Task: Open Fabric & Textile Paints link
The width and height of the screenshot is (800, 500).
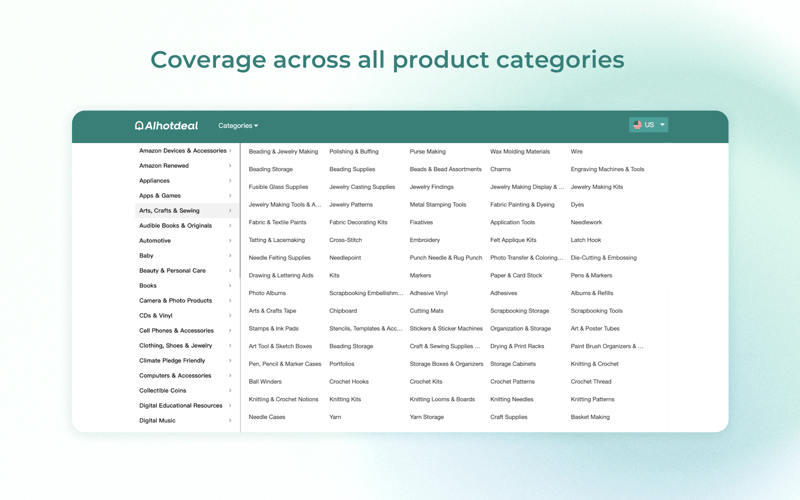Action: pyautogui.click(x=277, y=222)
